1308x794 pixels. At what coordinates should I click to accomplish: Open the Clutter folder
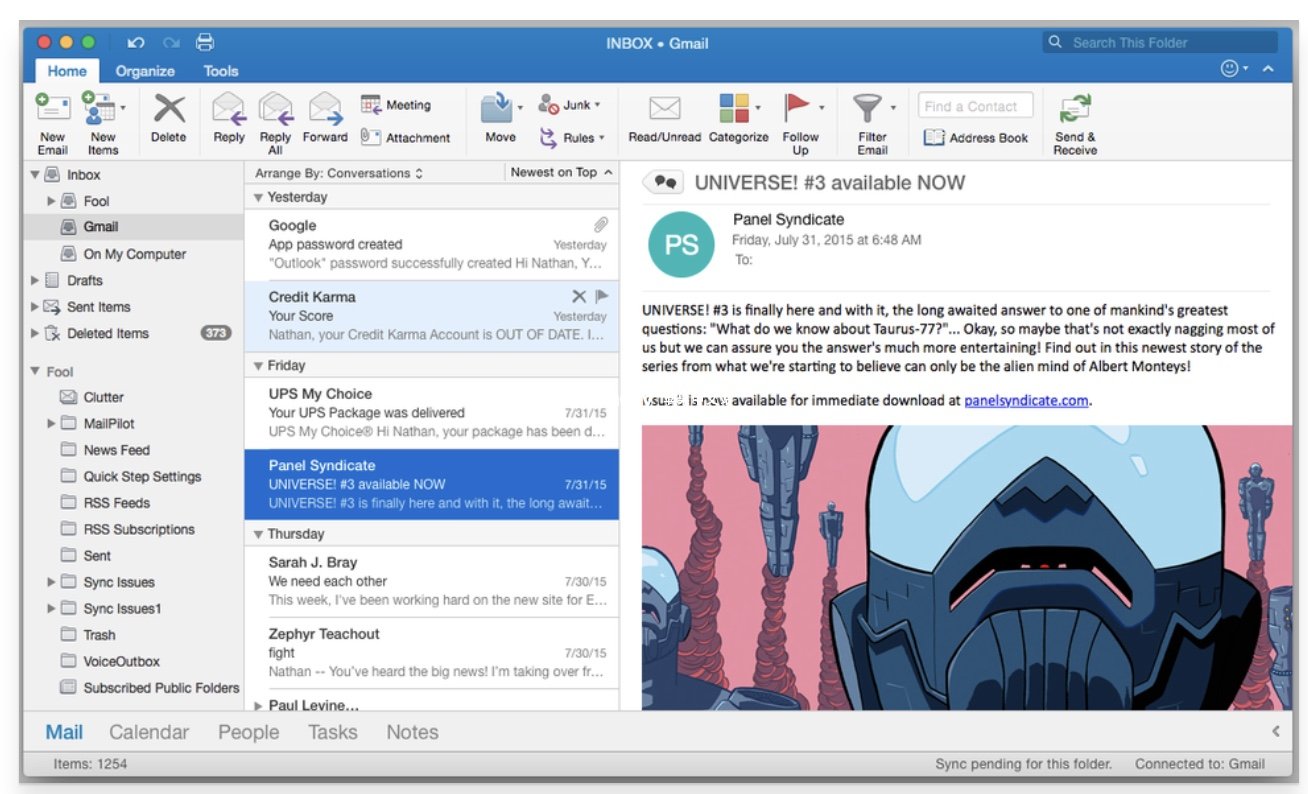pos(133,397)
